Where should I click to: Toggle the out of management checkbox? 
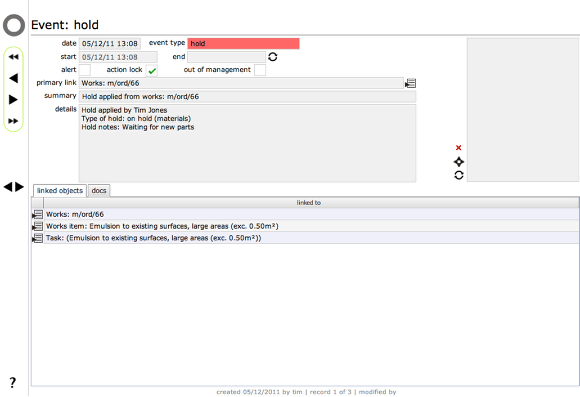click(x=260, y=70)
